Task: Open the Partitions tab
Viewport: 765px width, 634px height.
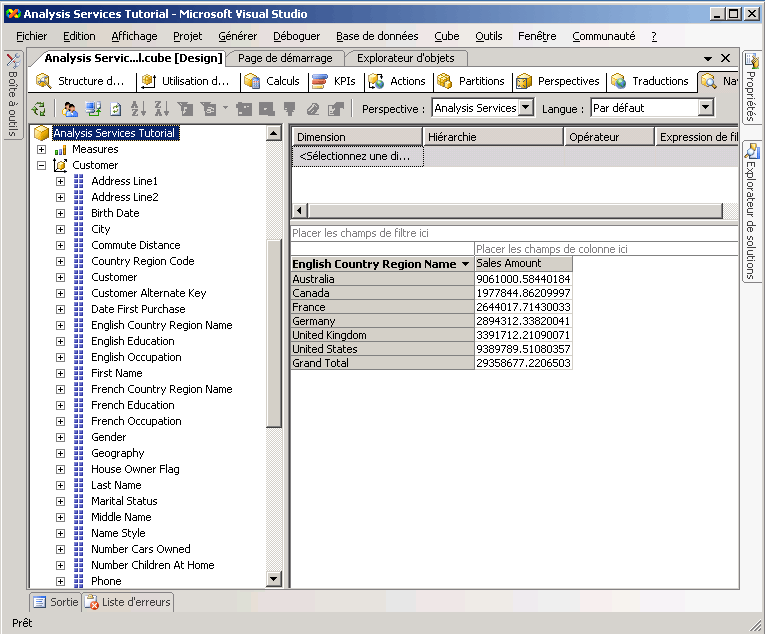Action: click(x=471, y=81)
